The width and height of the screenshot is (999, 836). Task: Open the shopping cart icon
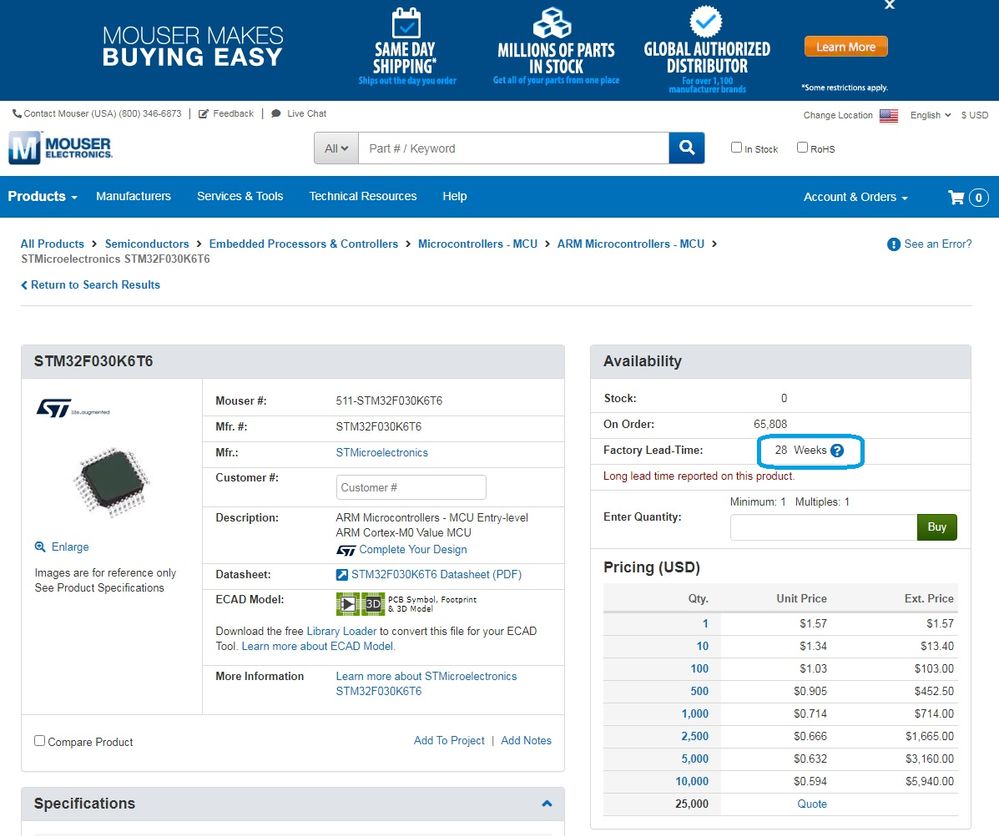click(x=956, y=197)
